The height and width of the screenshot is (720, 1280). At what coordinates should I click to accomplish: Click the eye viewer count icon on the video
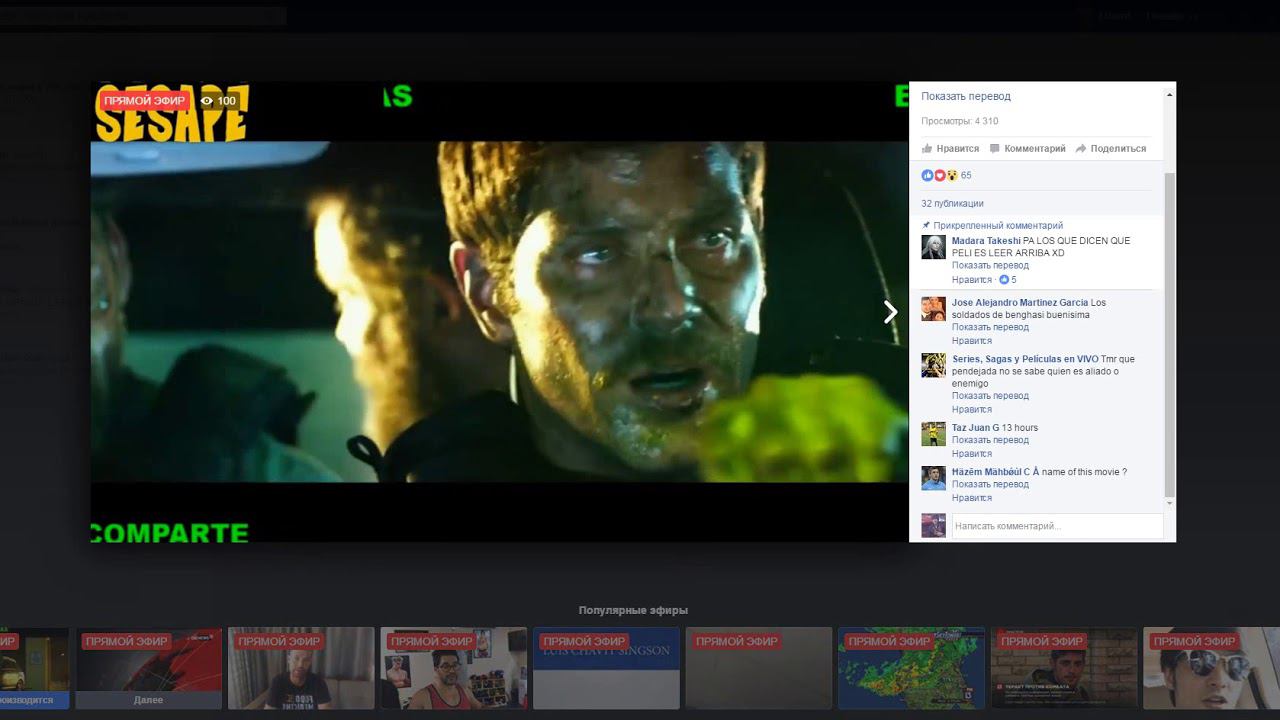coord(207,101)
